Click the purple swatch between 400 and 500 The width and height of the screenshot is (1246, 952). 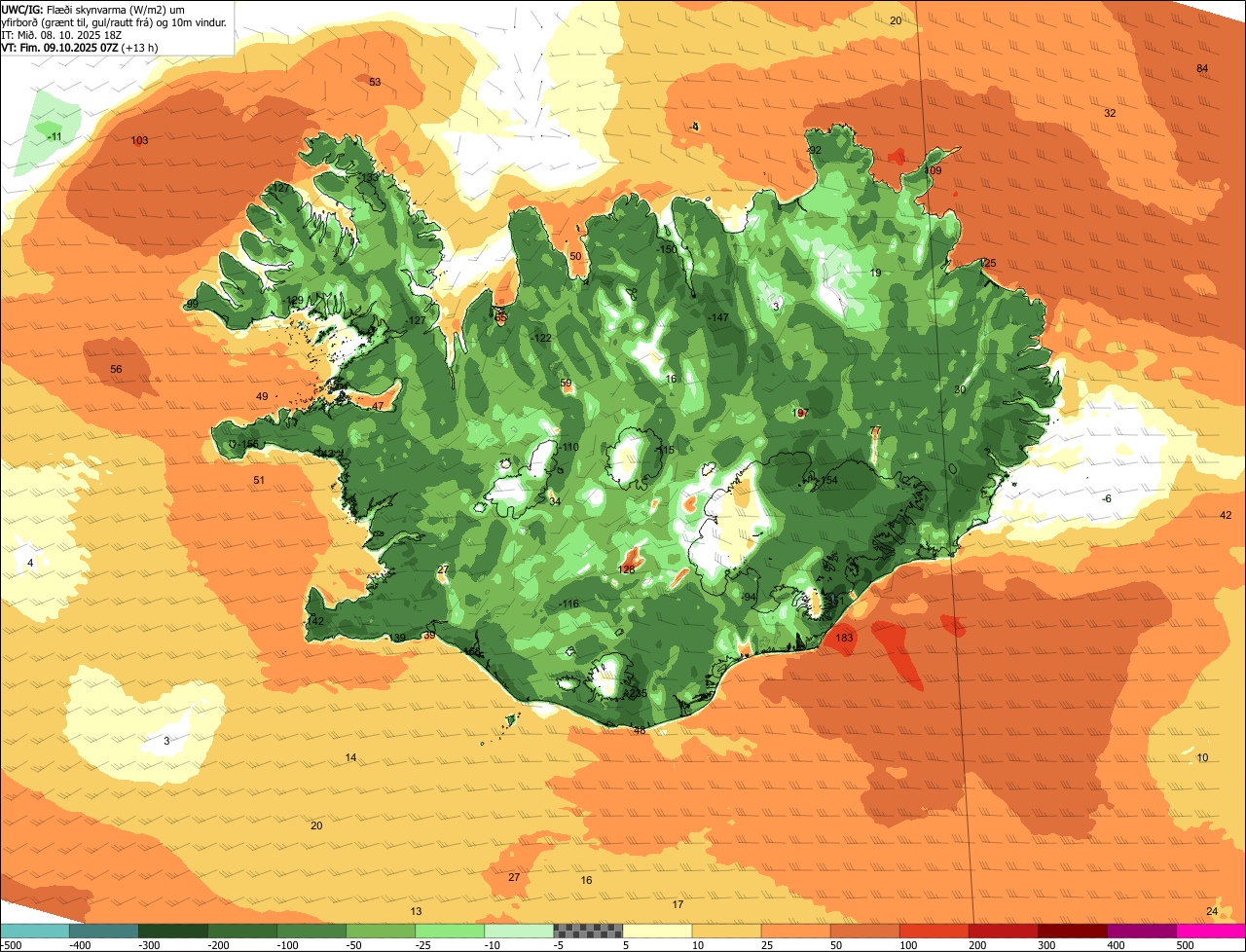1141,931
